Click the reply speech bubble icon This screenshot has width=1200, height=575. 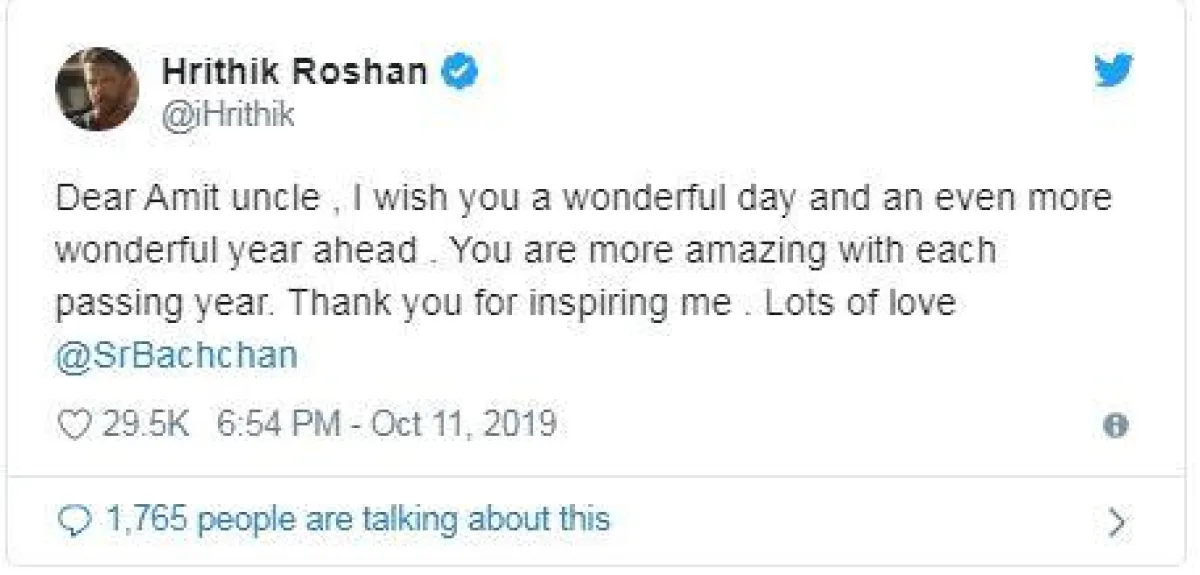click(x=75, y=519)
